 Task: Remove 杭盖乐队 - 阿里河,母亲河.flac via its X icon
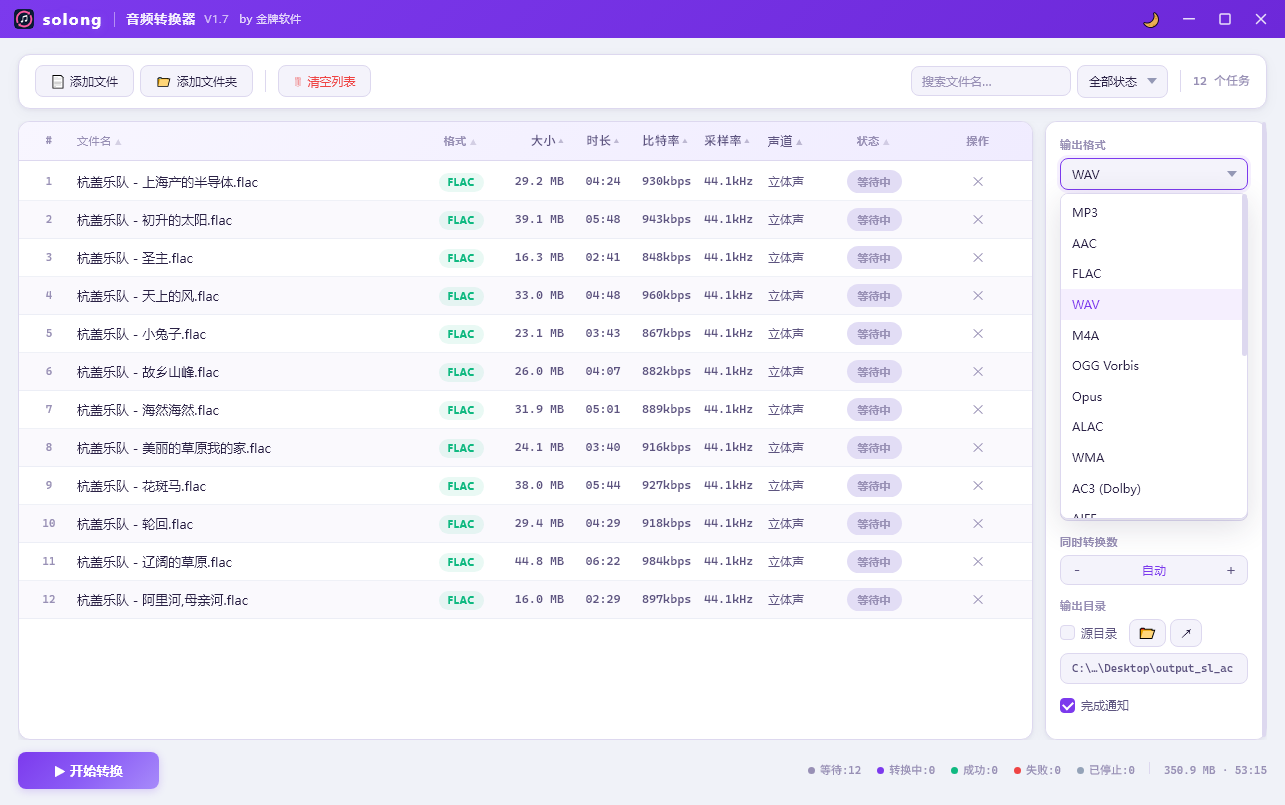pos(977,599)
